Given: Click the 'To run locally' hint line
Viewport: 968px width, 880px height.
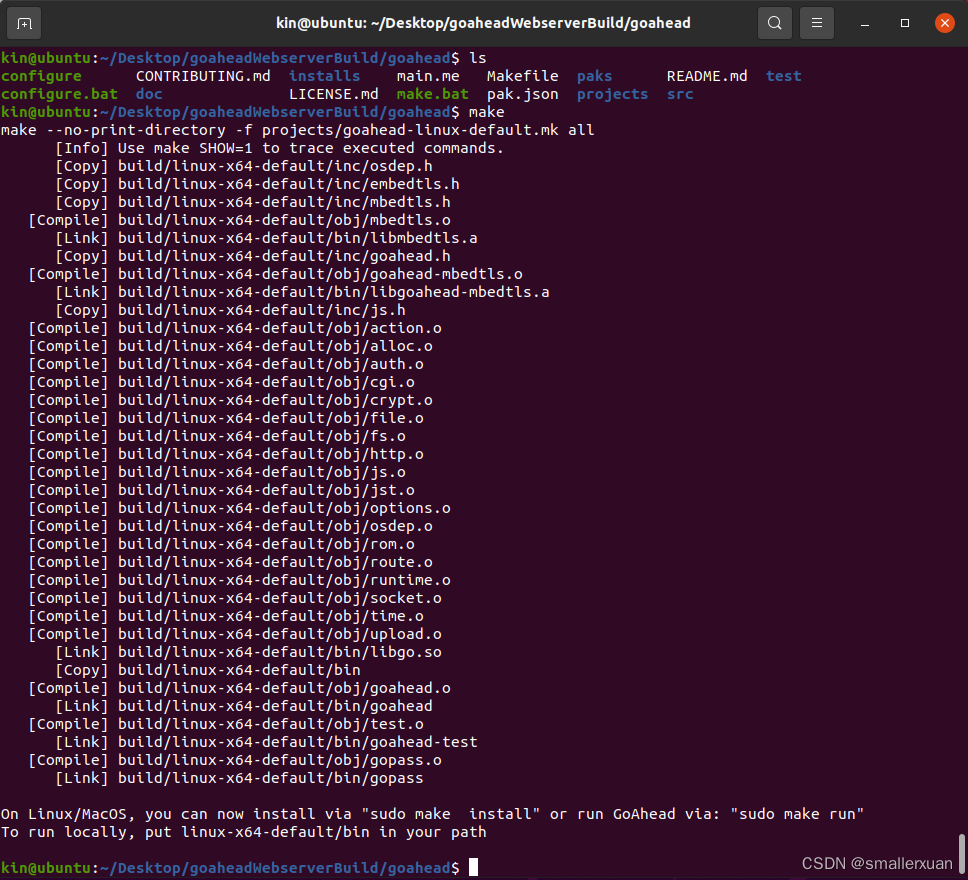Looking at the screenshot, I should (x=244, y=832).
